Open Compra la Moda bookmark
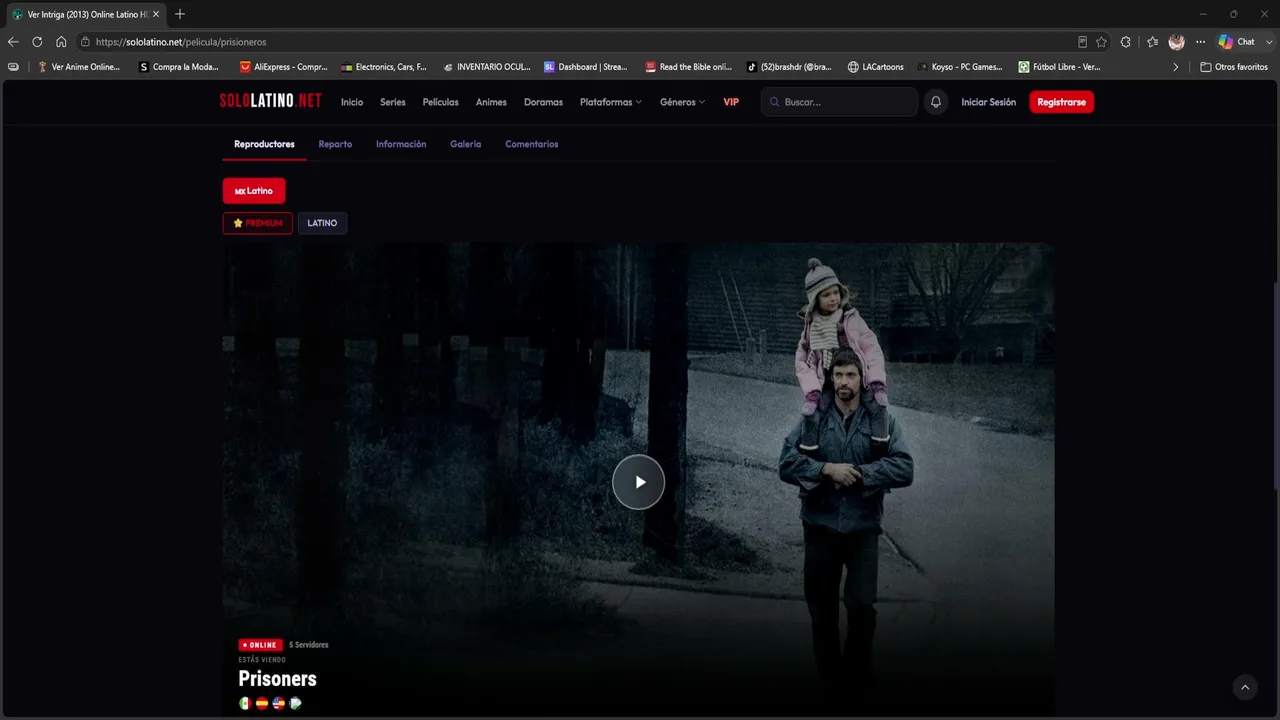 [x=179, y=67]
